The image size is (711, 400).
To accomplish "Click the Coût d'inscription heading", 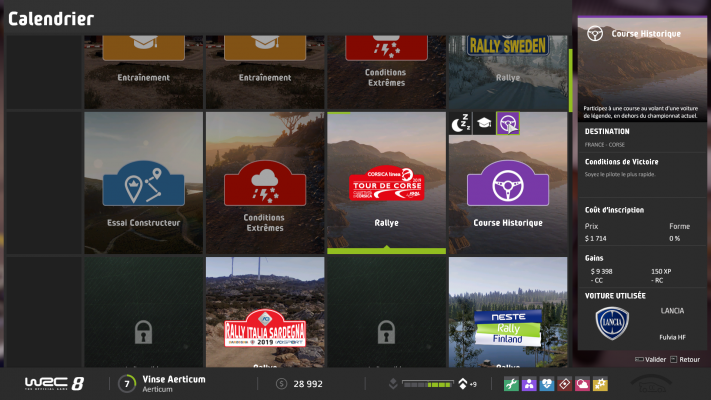I will [614, 210].
